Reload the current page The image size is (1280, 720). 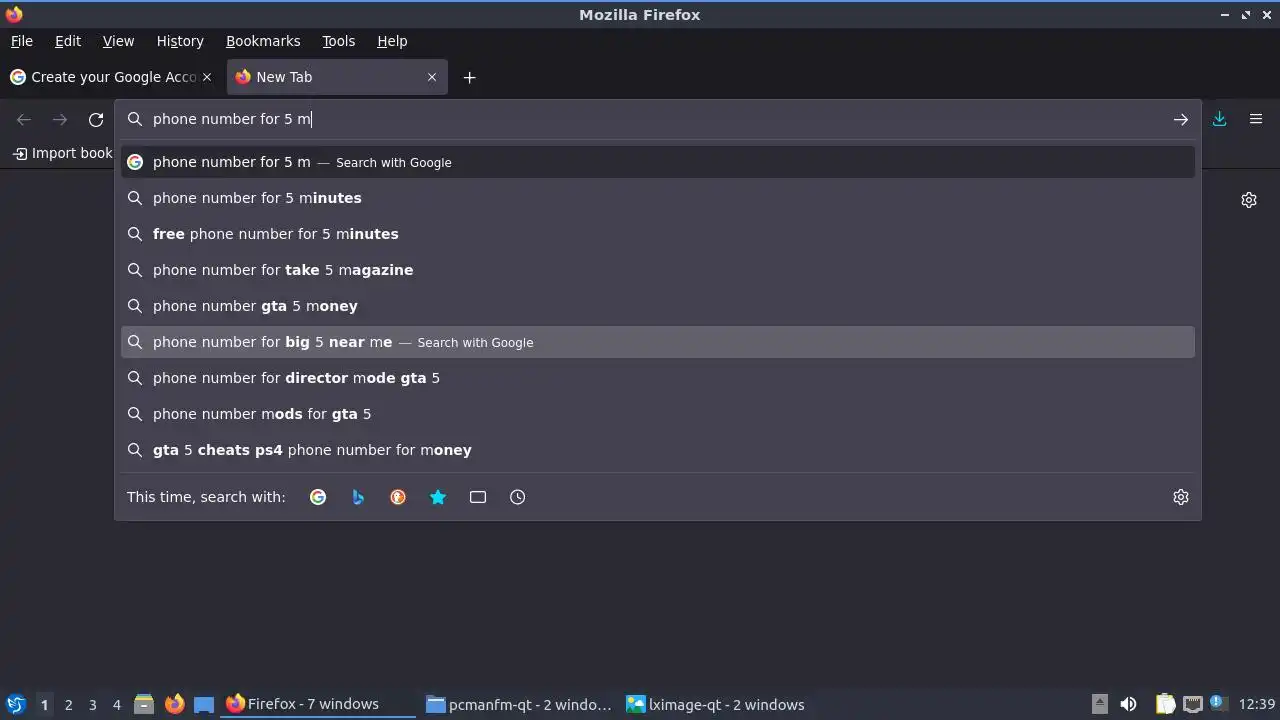(x=96, y=119)
